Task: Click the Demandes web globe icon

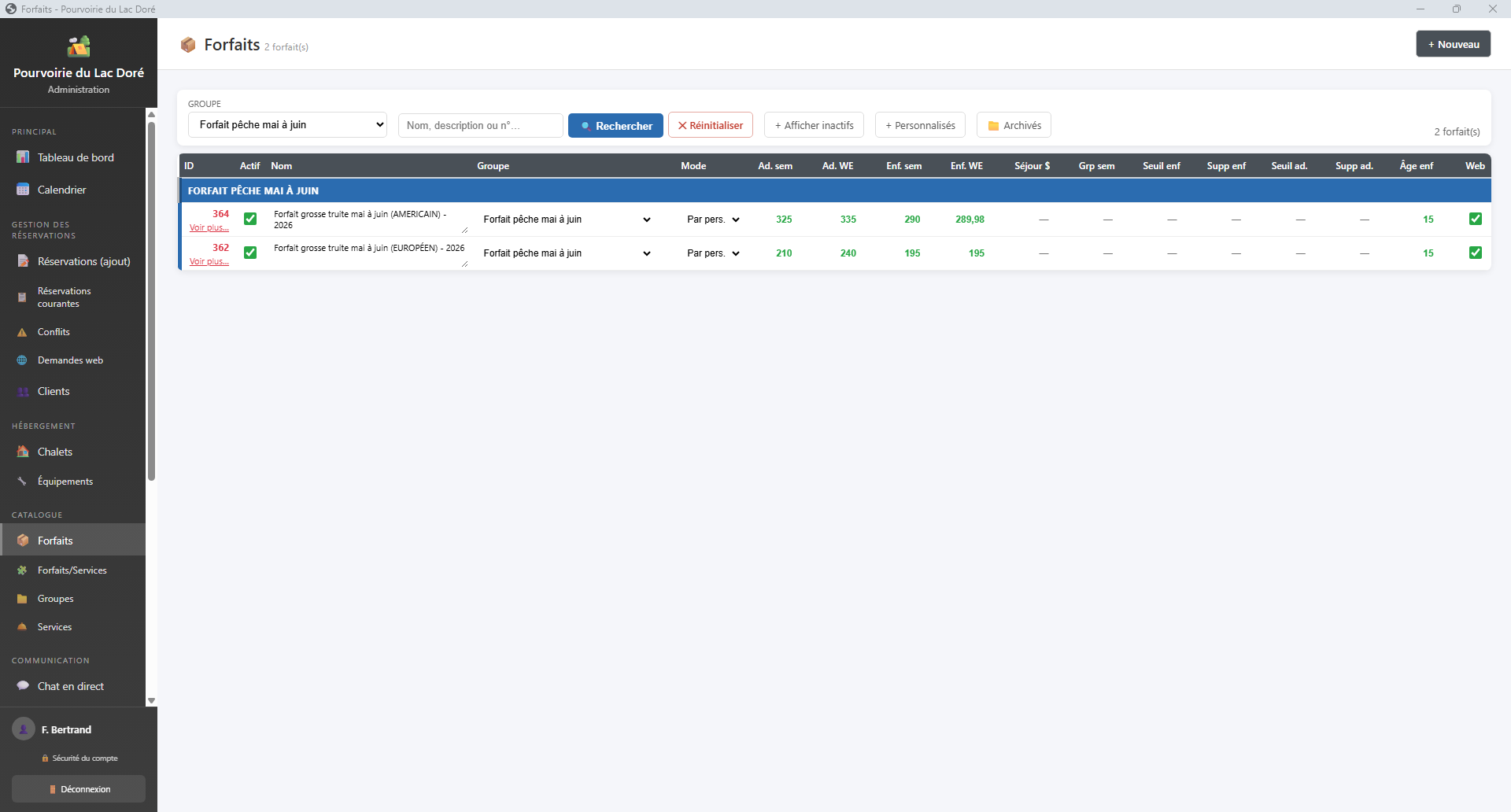Action: click(x=22, y=360)
